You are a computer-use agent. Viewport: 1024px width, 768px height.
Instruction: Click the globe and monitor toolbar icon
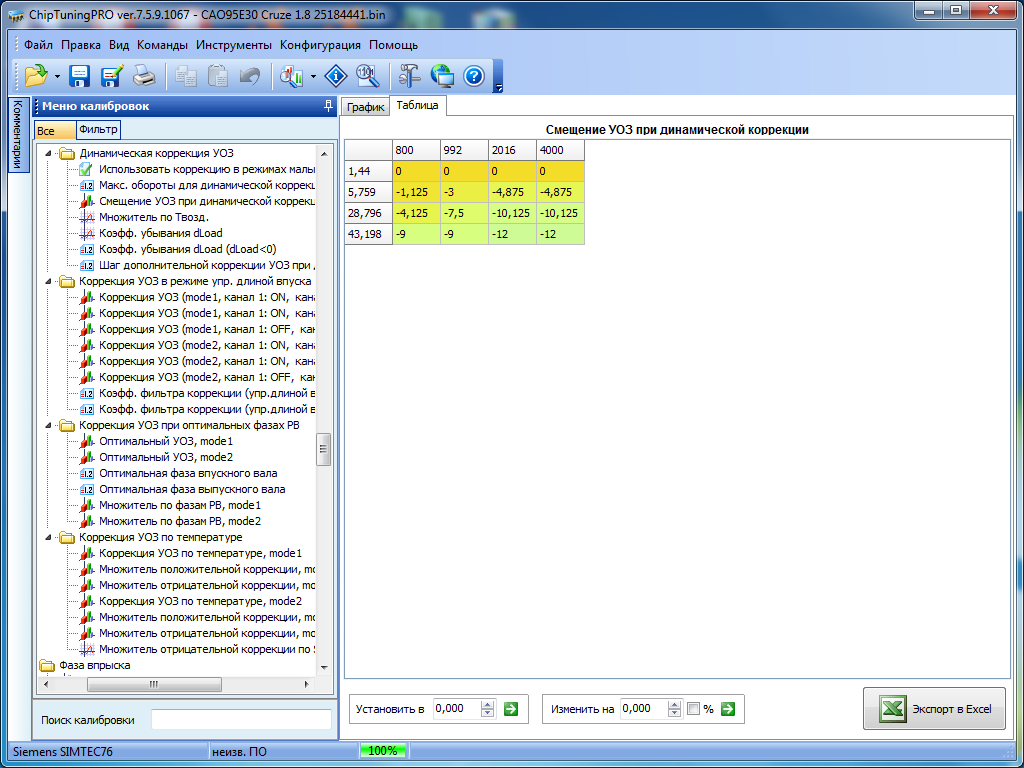(x=442, y=76)
